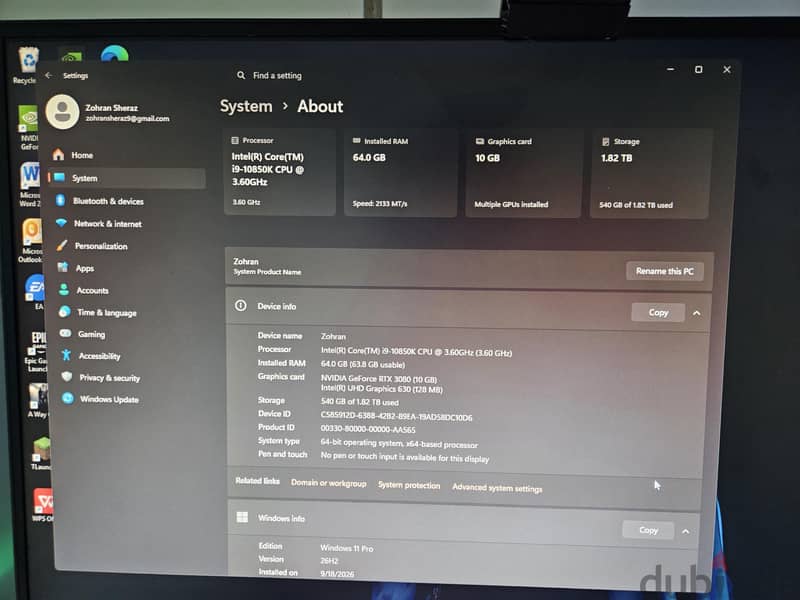Screen dimensions: 800x600
Task: Click the 'NVIDIA GeForce RTX 3080 (10 GB)' text
Action: (x=379, y=379)
